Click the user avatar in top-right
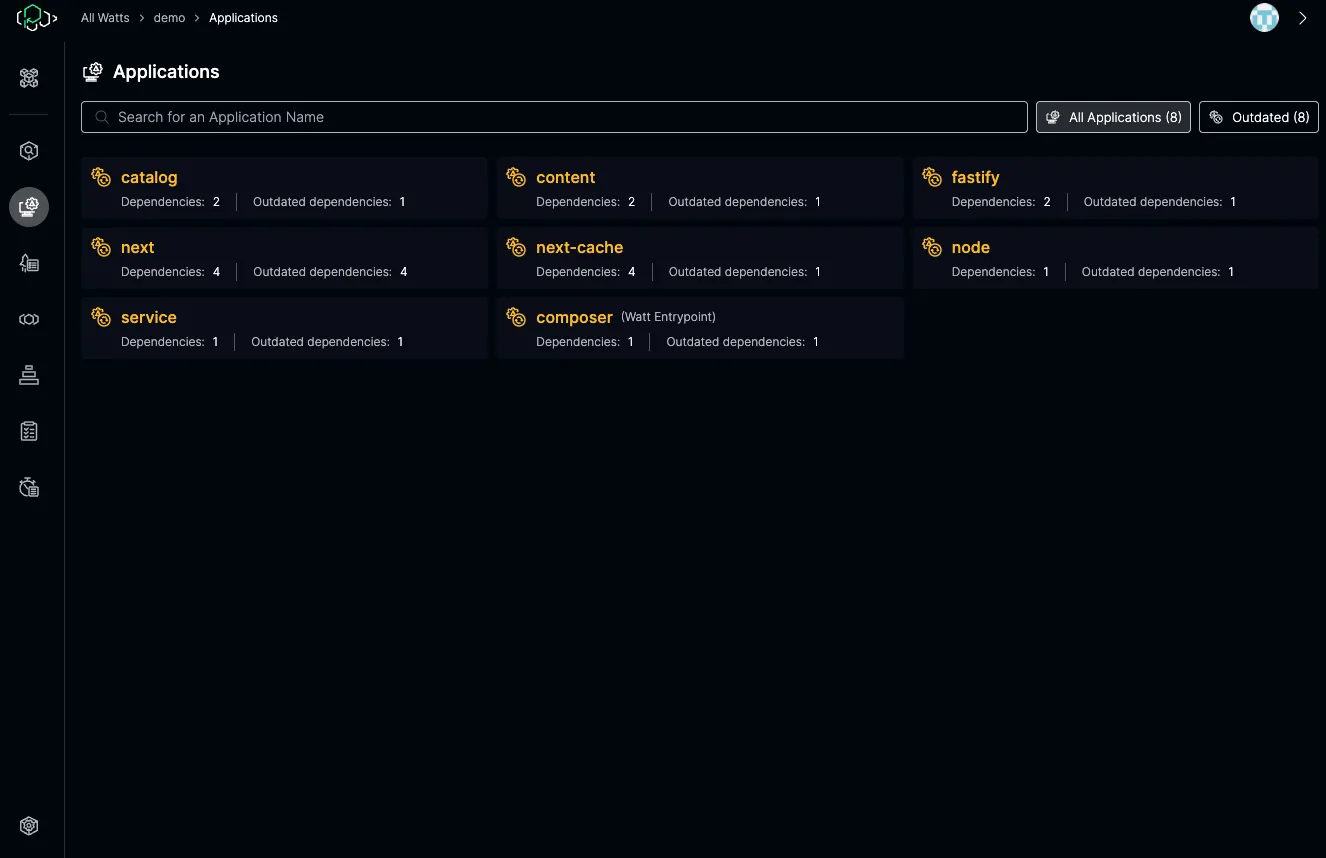The height and width of the screenshot is (858, 1326). click(1264, 18)
